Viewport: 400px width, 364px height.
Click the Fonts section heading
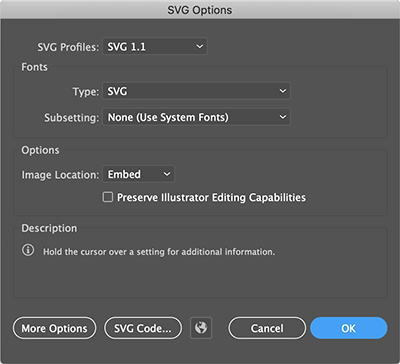coord(34,67)
